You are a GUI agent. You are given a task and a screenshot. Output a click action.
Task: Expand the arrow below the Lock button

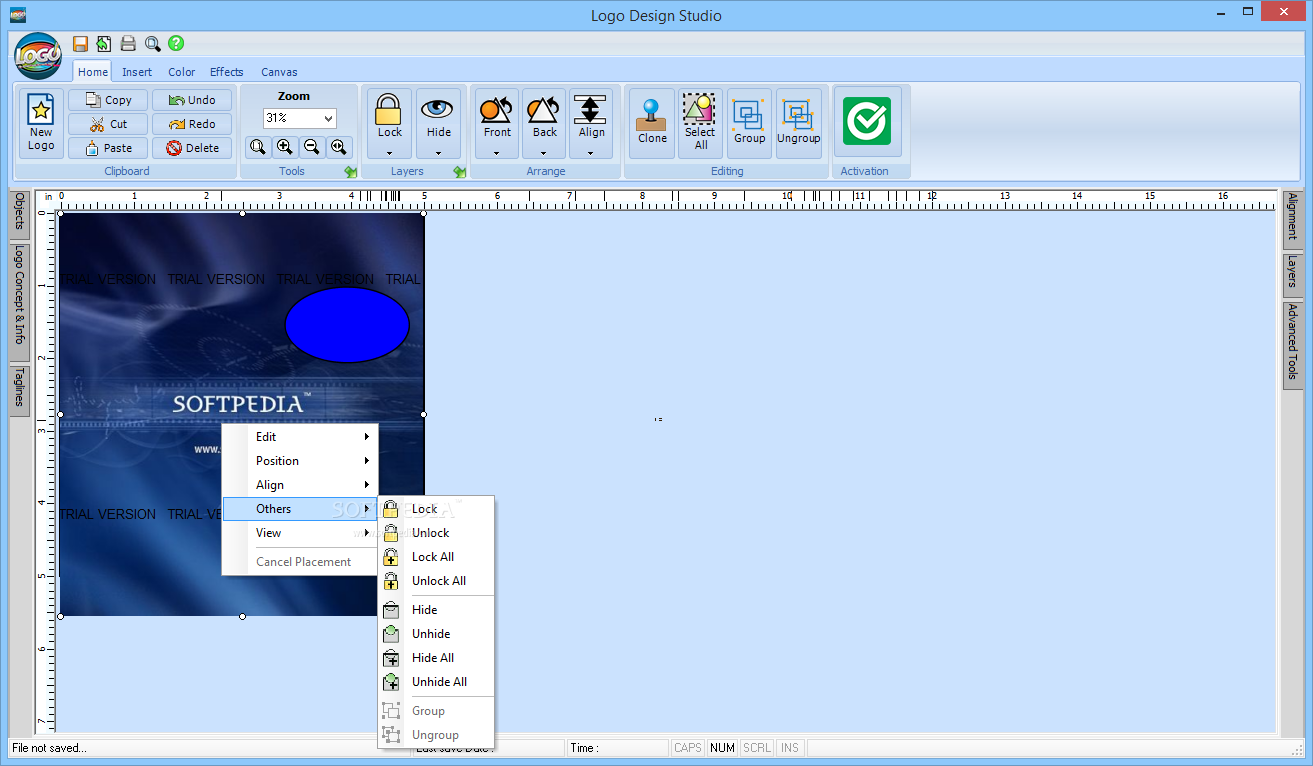[389, 153]
